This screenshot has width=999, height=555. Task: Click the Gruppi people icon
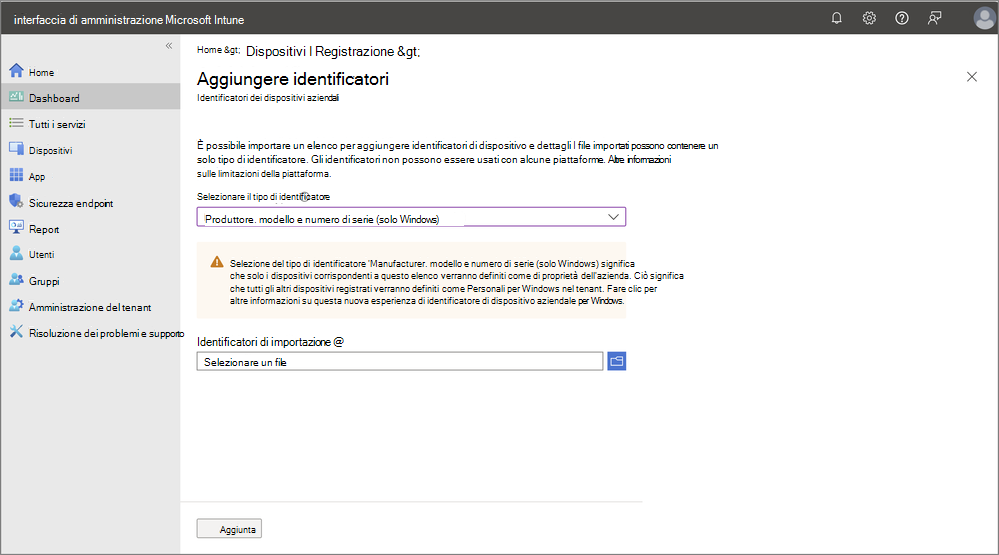click(x=17, y=280)
